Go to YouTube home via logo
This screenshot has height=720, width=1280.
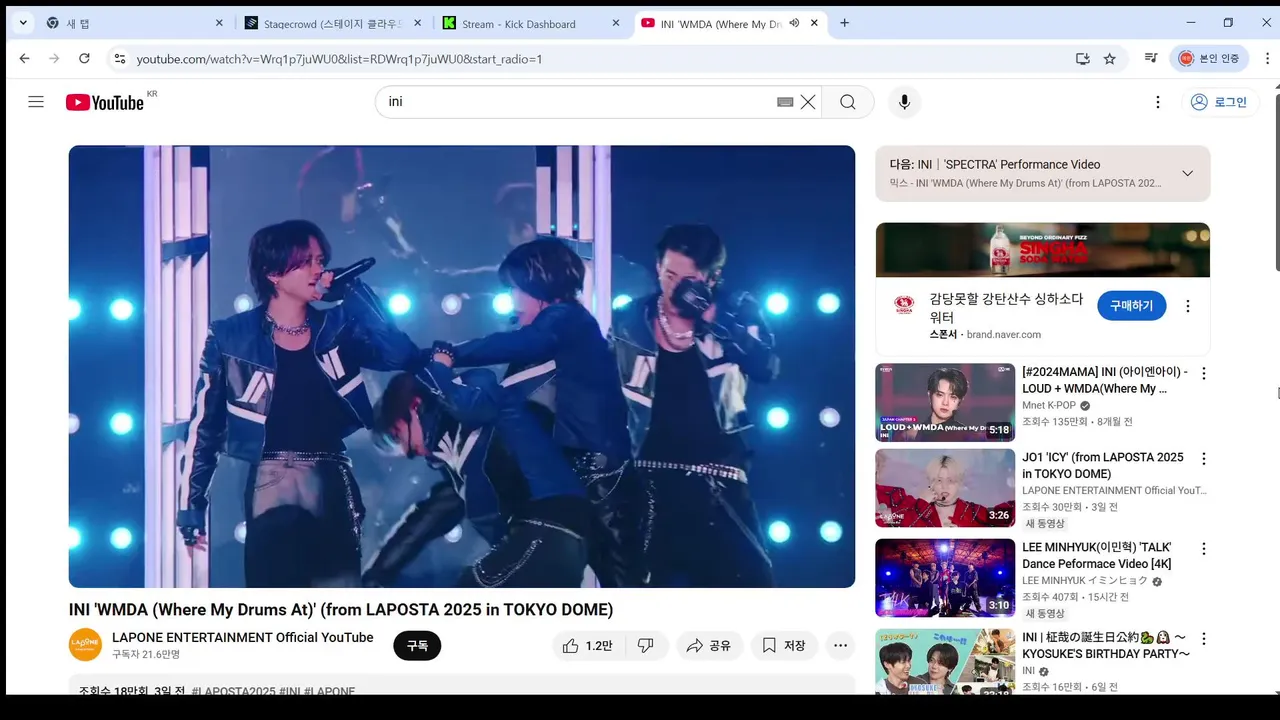[x=105, y=102]
